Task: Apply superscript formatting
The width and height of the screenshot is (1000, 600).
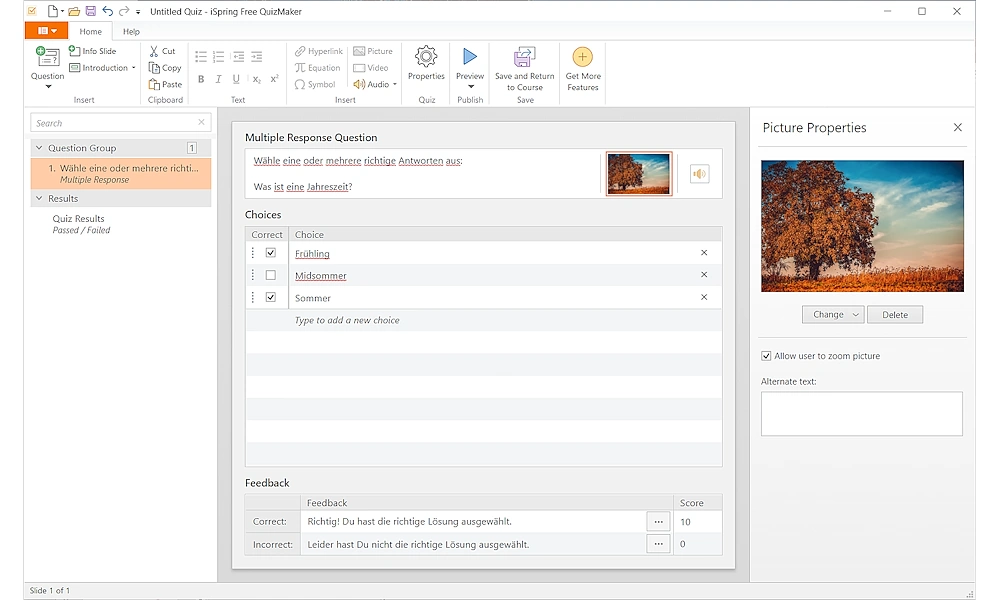Action: pos(274,79)
